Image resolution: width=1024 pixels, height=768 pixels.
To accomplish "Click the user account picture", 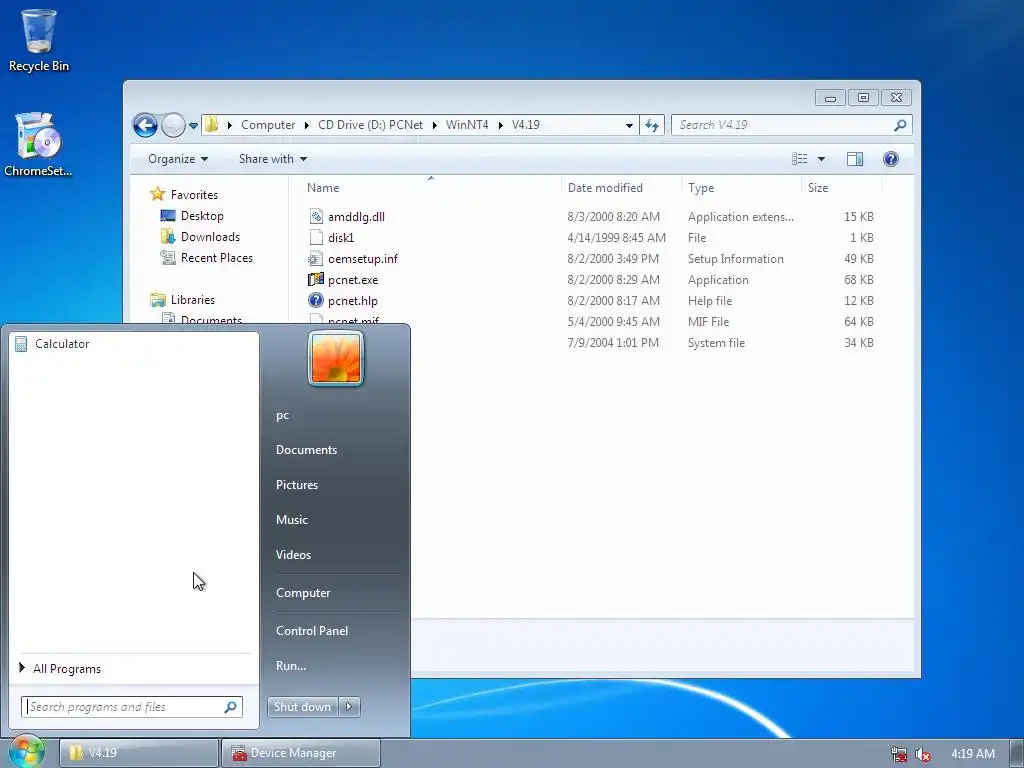I will click(x=336, y=358).
